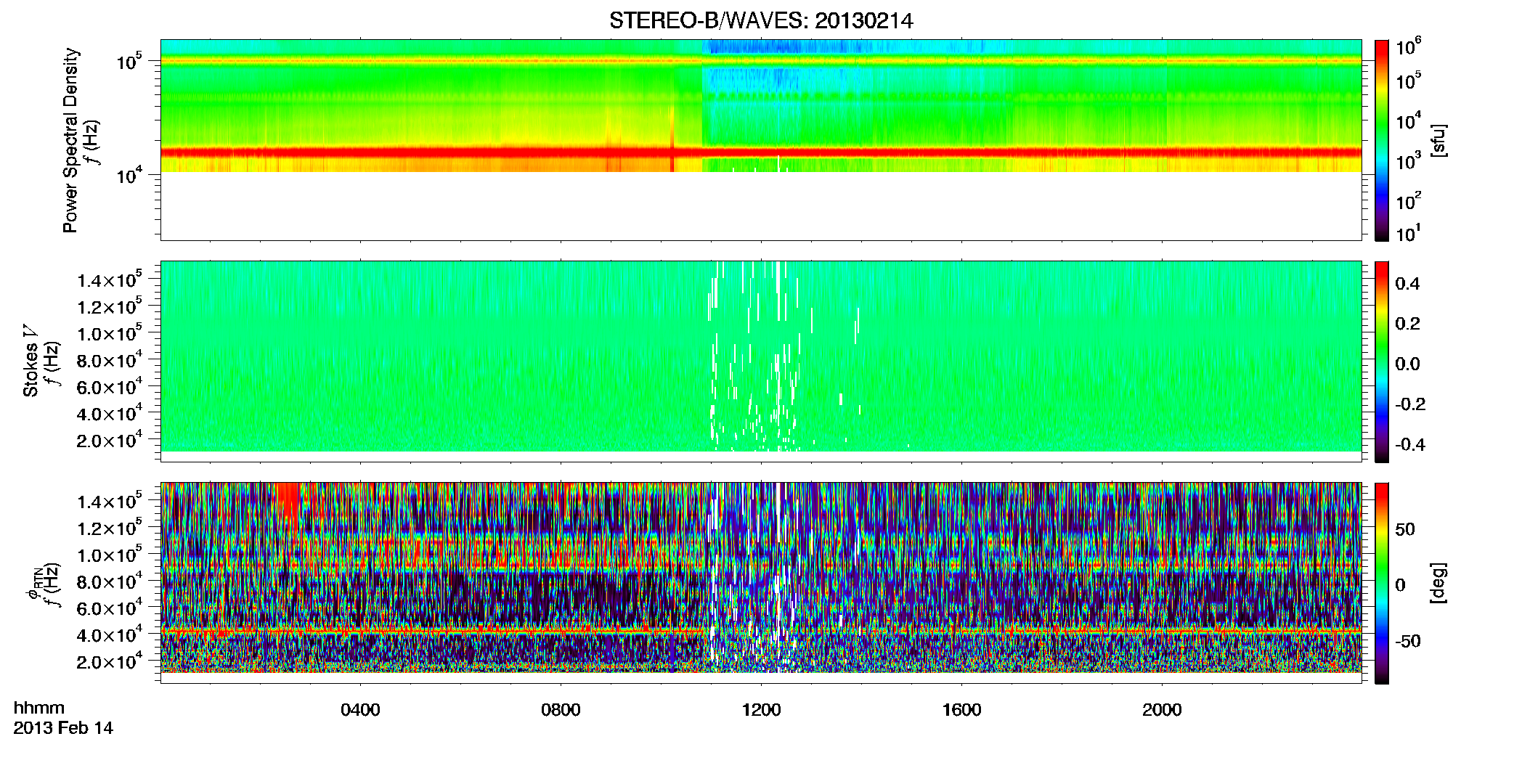This screenshot has height=784, width=1522.
Task: Click the 8.0×10^4 tick of the φRTN panel
Action: 109,581
